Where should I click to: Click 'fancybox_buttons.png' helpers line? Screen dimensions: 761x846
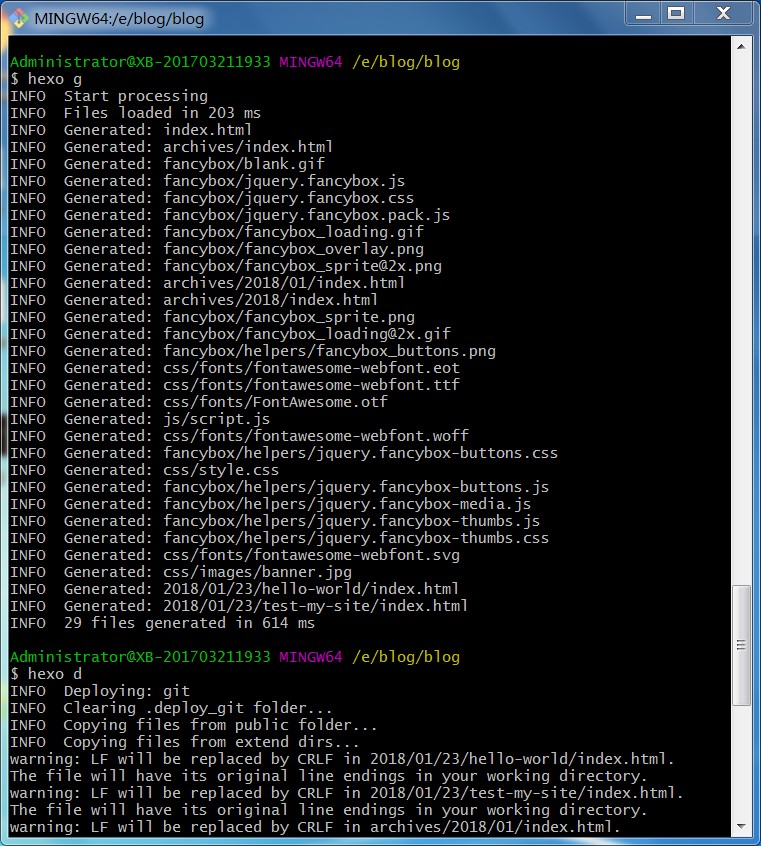coord(253,351)
